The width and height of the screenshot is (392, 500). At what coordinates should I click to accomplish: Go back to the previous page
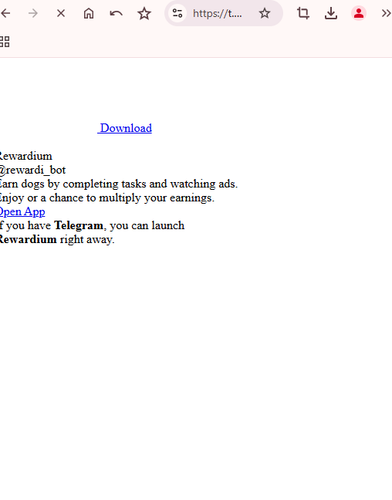pos(6,13)
